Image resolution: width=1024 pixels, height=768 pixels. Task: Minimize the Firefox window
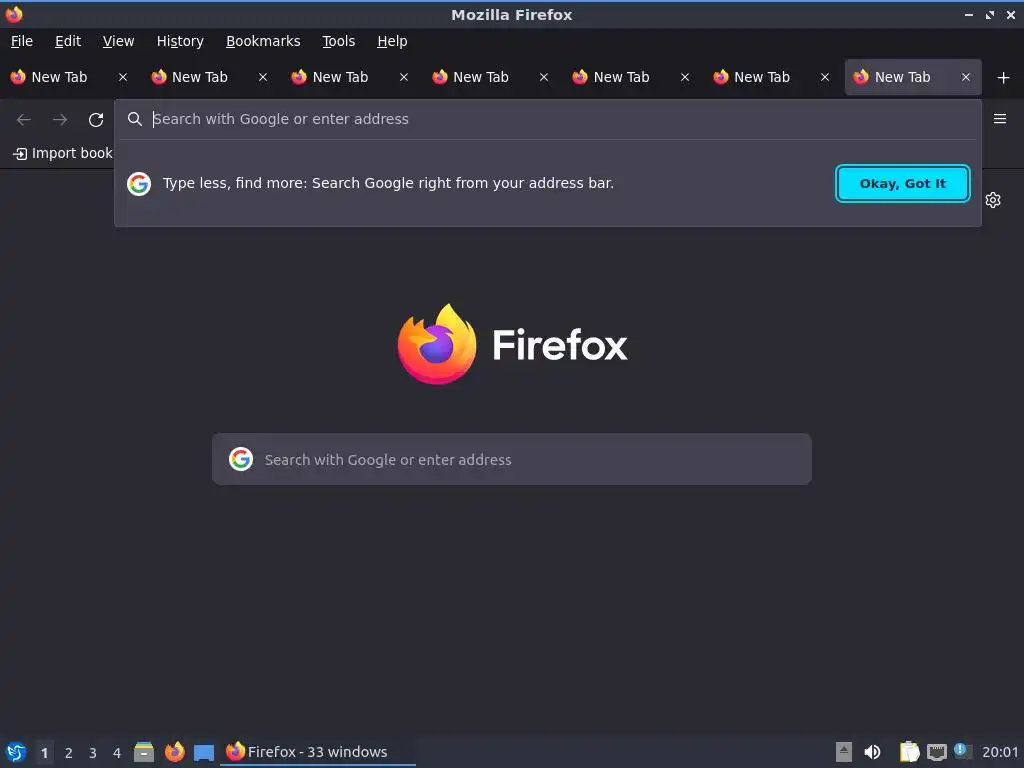(x=968, y=14)
